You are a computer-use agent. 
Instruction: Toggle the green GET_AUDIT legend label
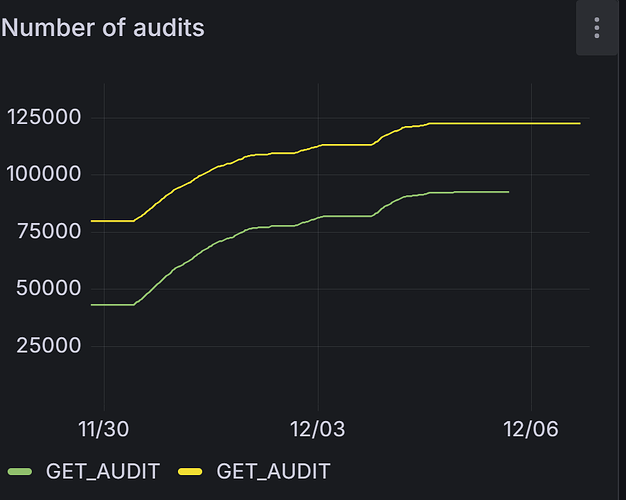click(x=102, y=471)
